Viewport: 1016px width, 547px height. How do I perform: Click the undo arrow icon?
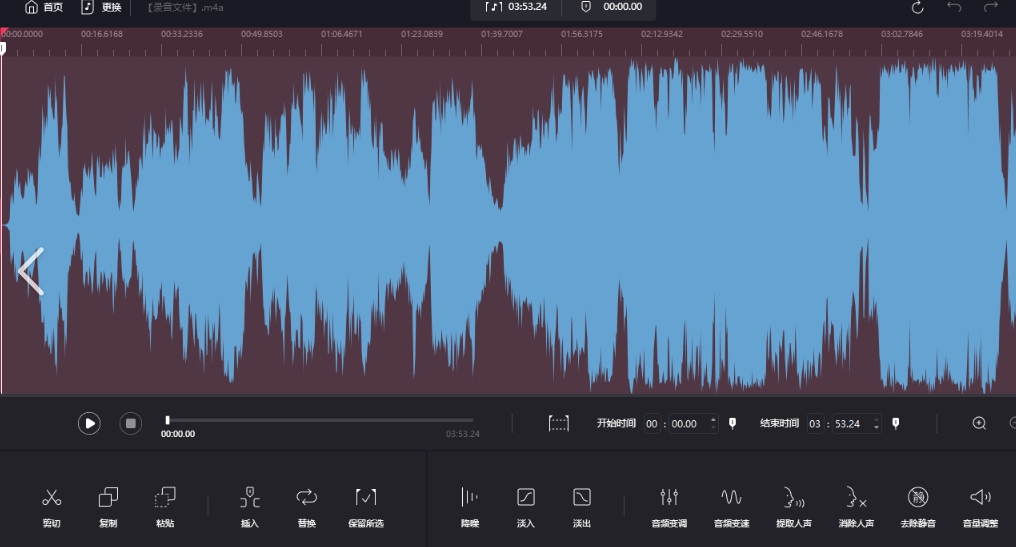[954, 7]
